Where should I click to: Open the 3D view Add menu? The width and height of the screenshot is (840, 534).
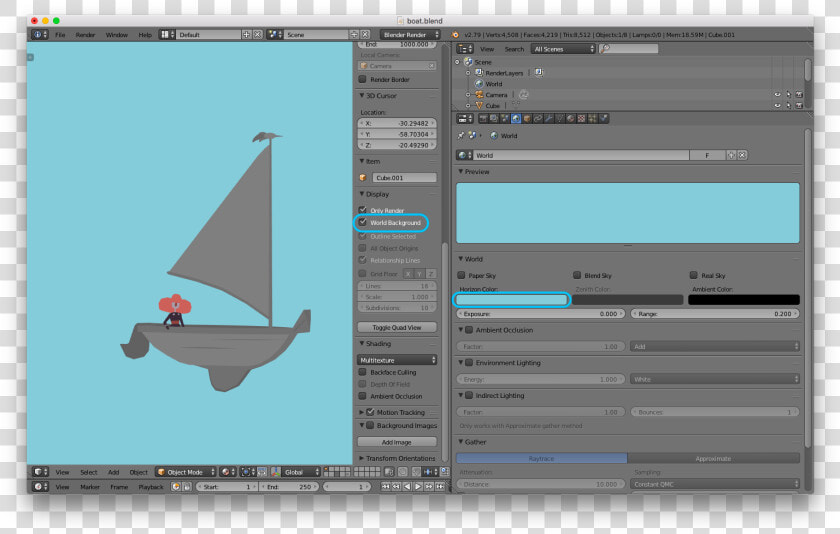tap(114, 472)
